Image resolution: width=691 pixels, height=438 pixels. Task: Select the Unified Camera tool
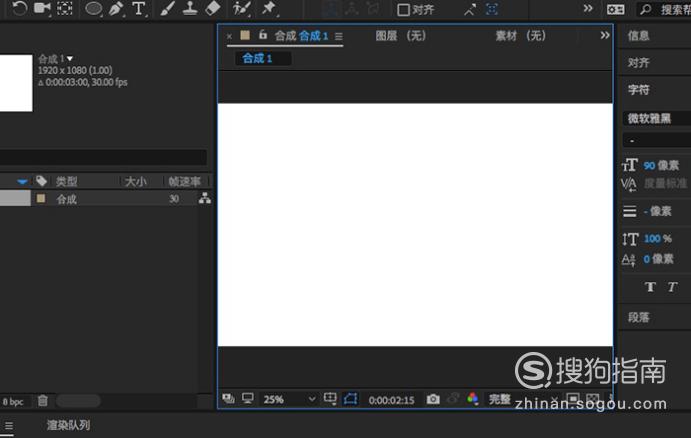tap(42, 8)
